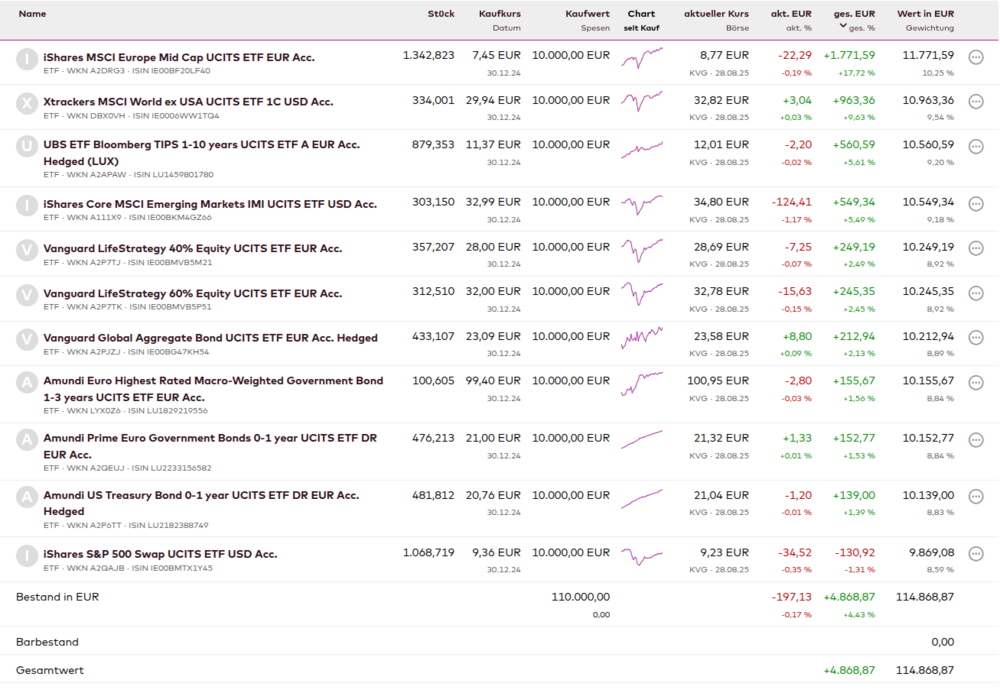Open chart thumbnail for Amundi Prime Euro Government Bonds

pos(642,440)
